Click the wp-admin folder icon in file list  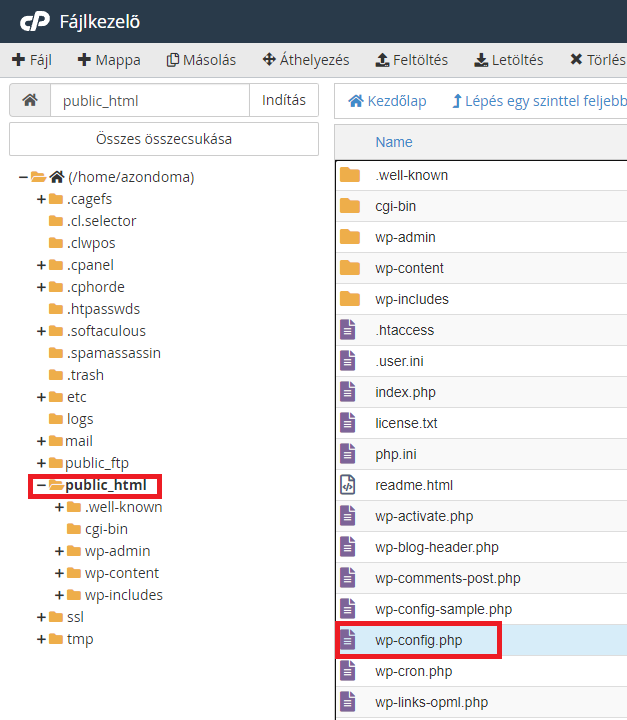click(x=349, y=237)
